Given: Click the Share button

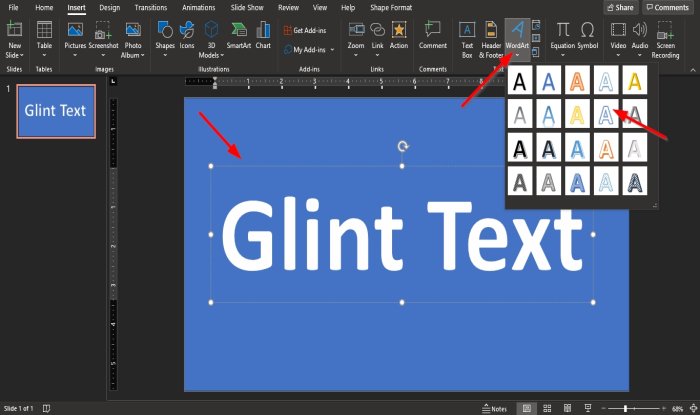Looking at the screenshot, I should (620, 7).
